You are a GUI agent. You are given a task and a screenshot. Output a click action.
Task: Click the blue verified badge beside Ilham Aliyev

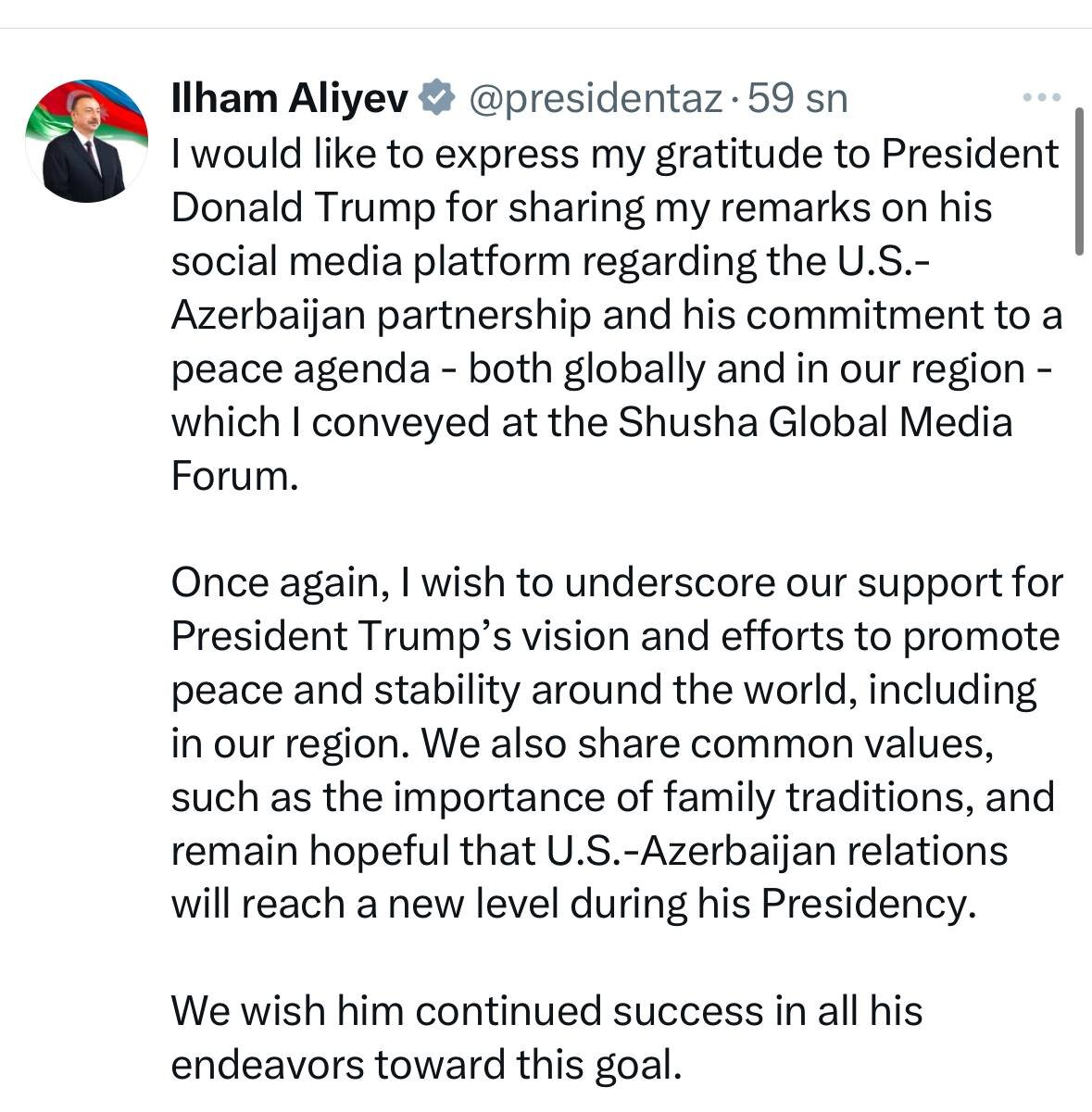pos(437,98)
